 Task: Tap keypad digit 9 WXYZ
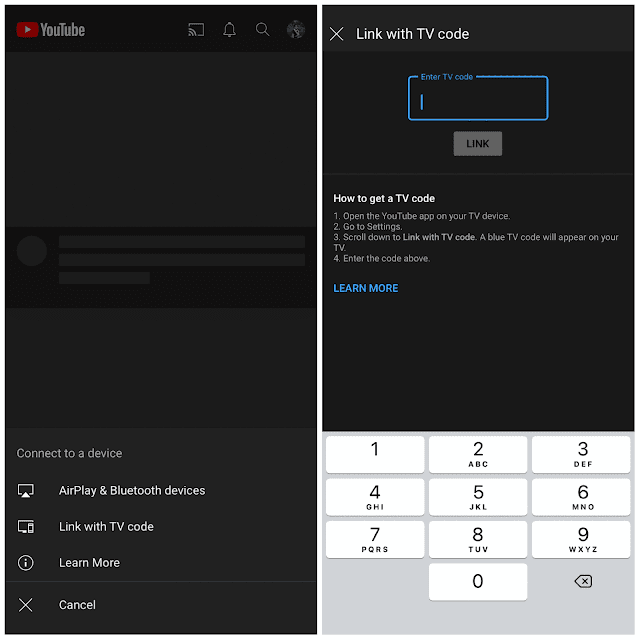click(581, 540)
